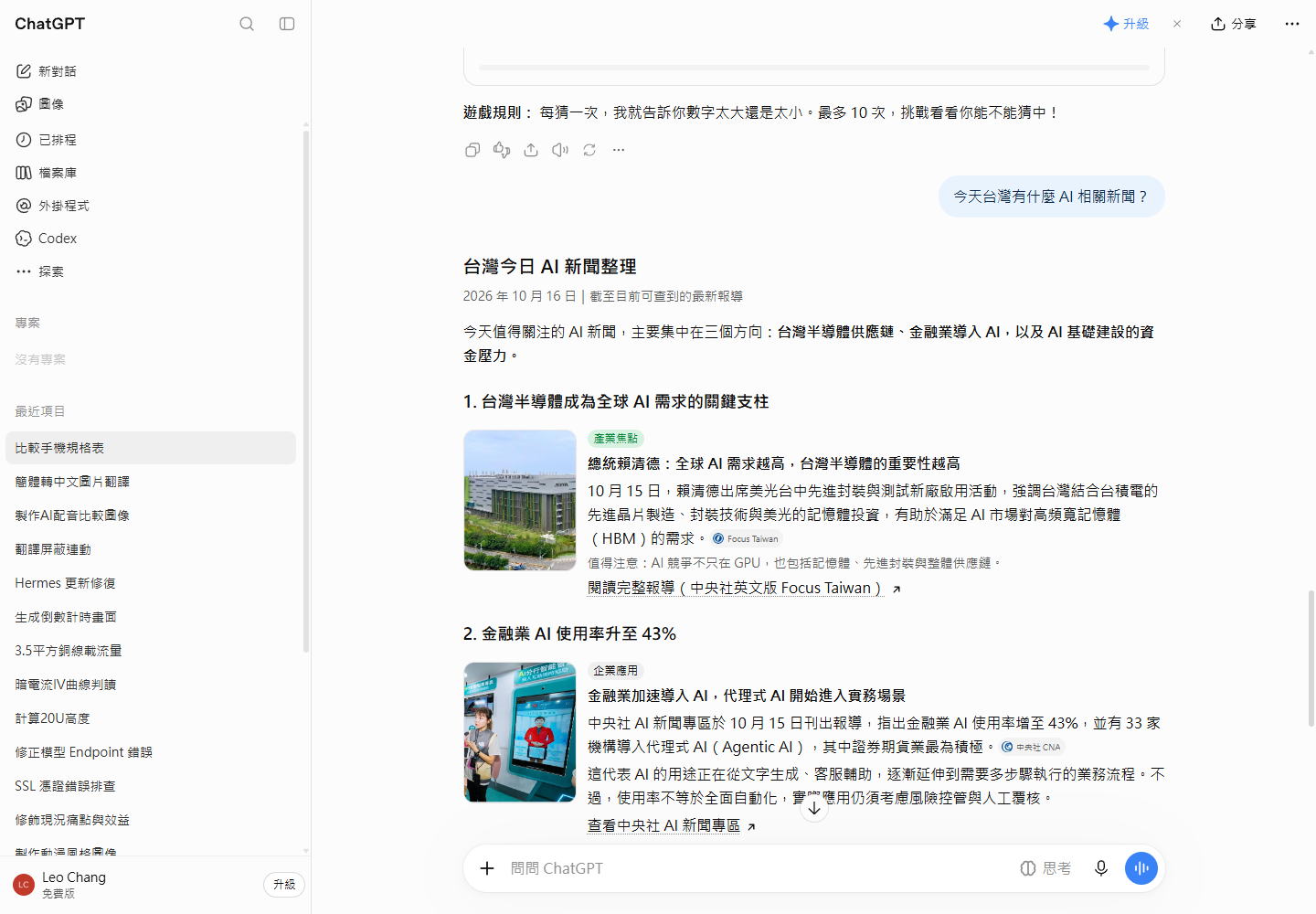
Task: Click the search icon in sidebar header
Action: pyautogui.click(x=247, y=24)
